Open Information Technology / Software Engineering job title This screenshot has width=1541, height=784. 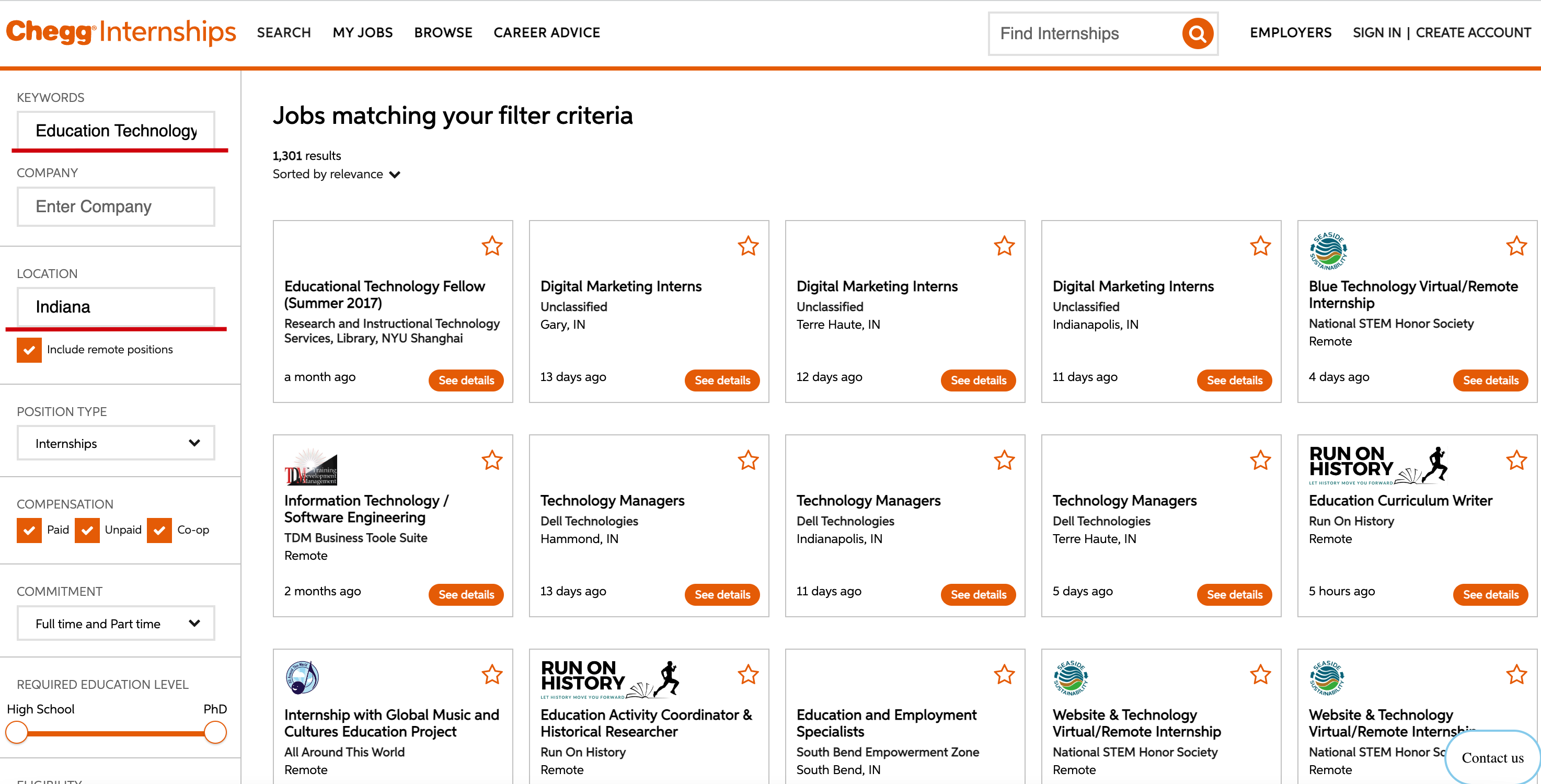coord(366,509)
